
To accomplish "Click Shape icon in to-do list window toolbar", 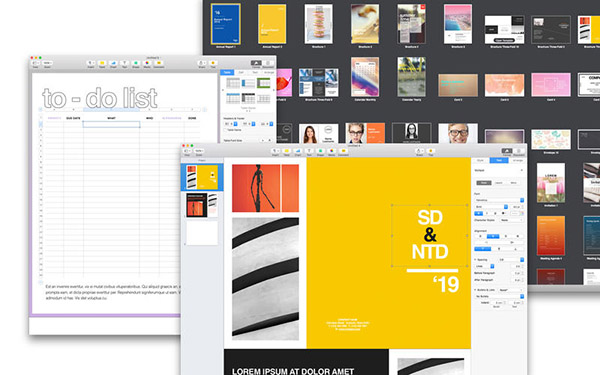I will tap(135, 63).
